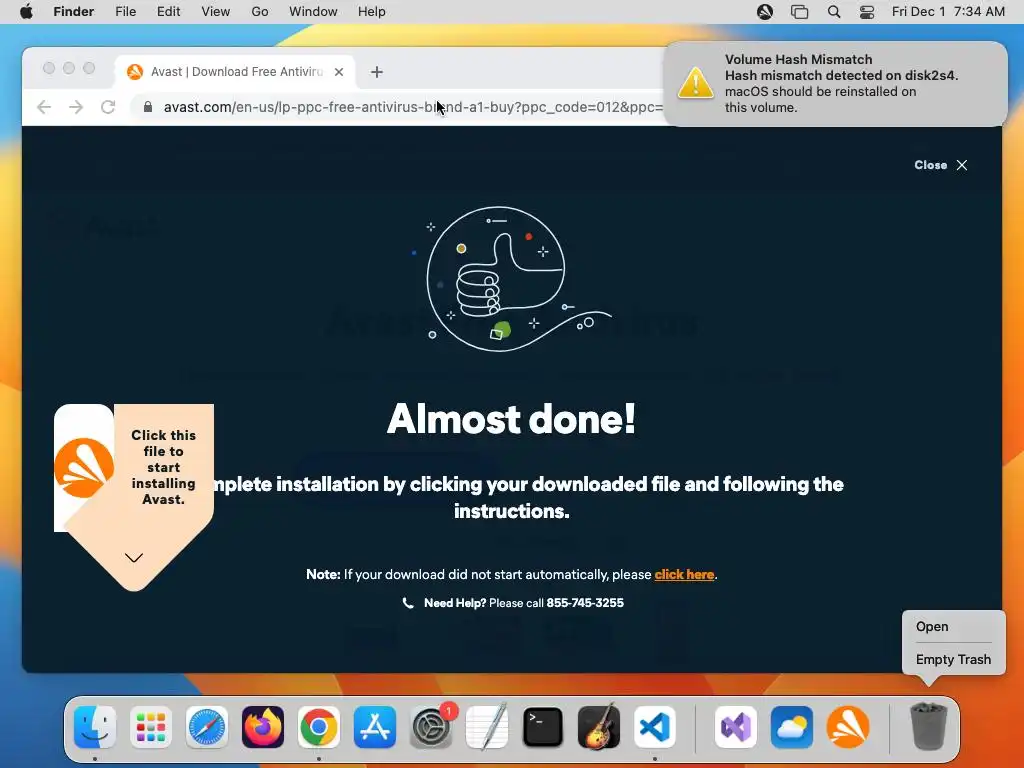The width and height of the screenshot is (1024, 768).
Task: Go back in browser history
Action: 44,107
